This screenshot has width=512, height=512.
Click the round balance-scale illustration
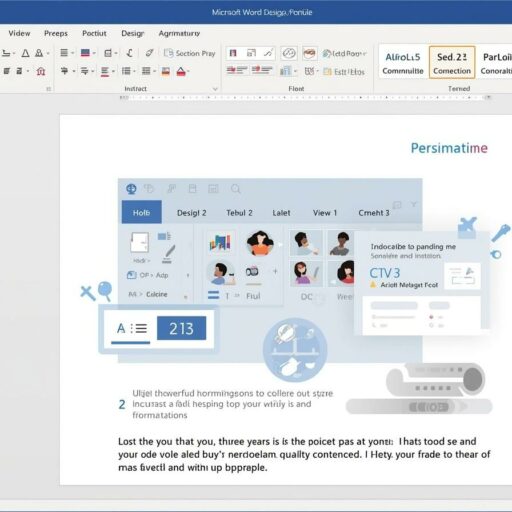[x=295, y=350]
